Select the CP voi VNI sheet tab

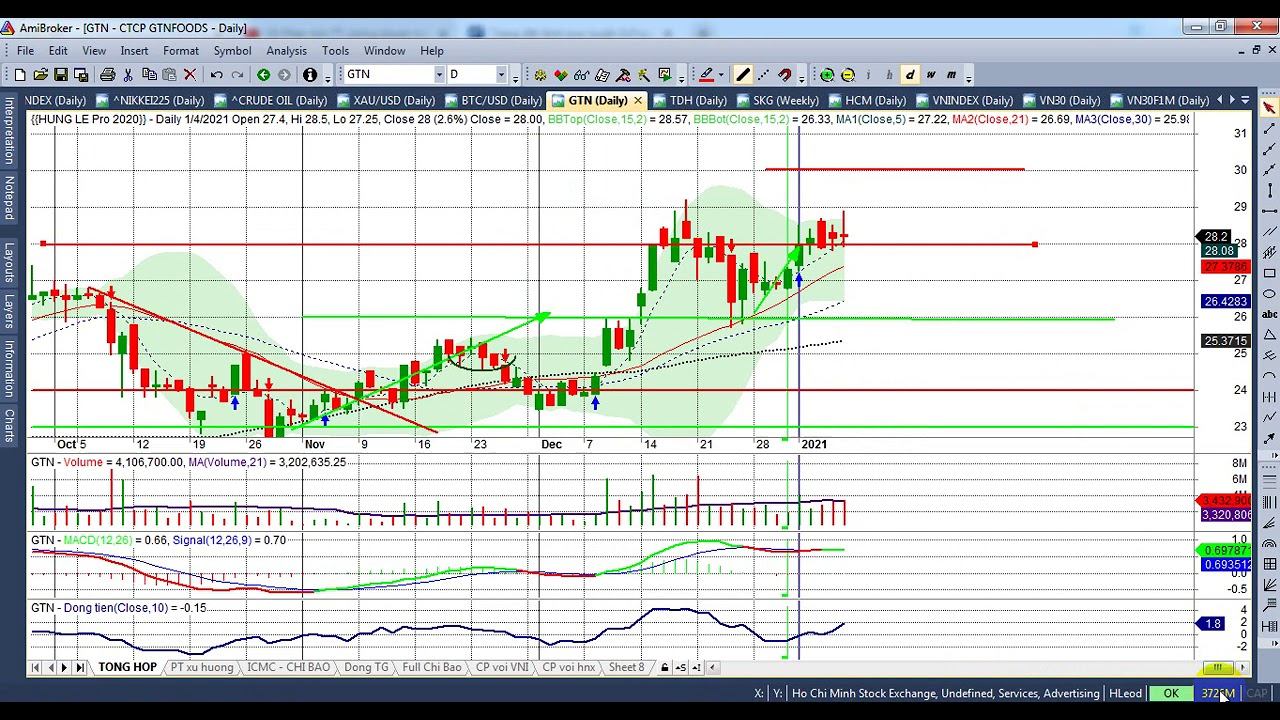(502, 667)
